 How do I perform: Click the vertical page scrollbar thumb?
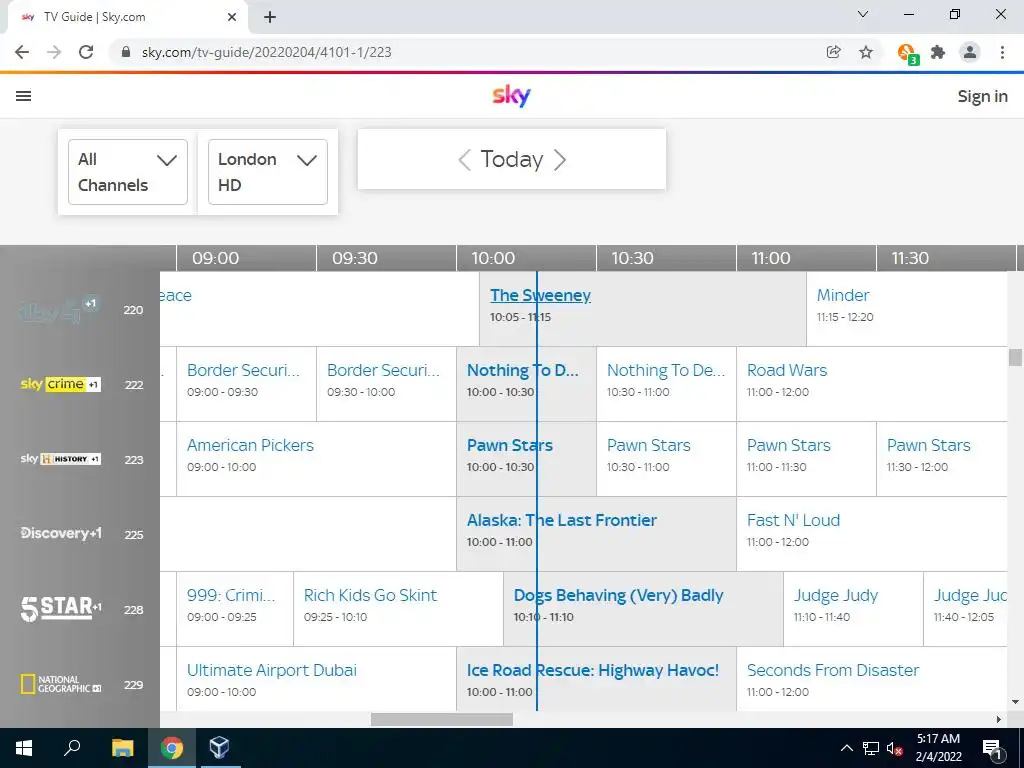[x=1015, y=358]
